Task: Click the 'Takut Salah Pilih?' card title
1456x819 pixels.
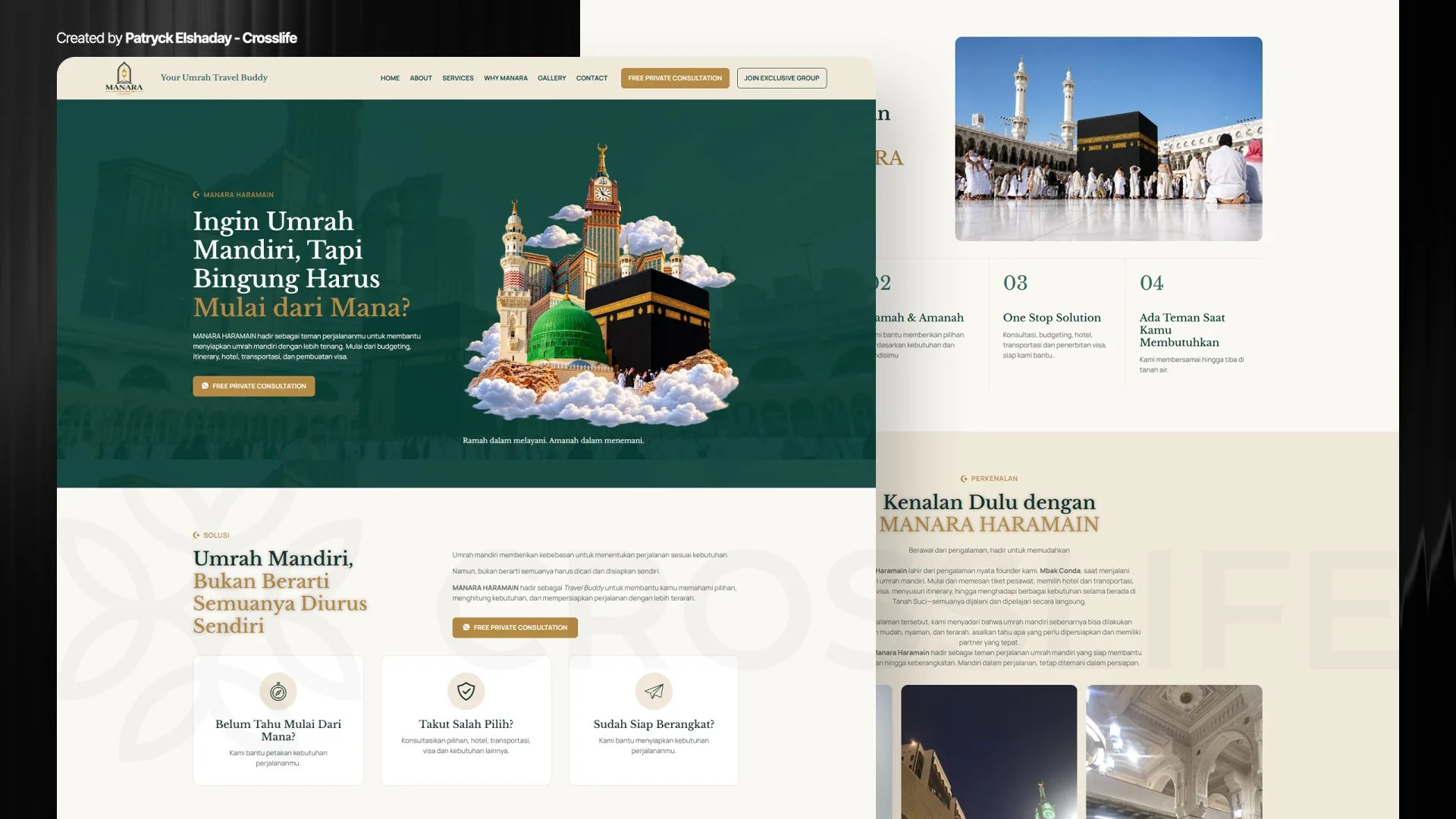Action: [x=466, y=724]
